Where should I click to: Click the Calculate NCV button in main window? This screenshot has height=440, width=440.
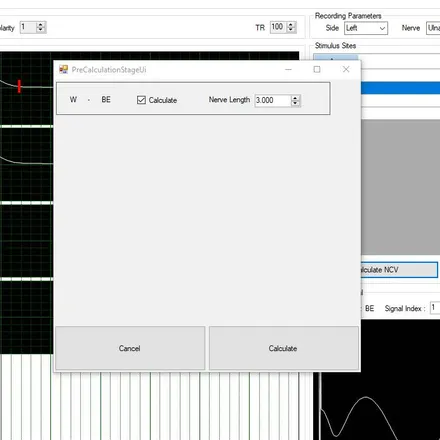(399, 270)
